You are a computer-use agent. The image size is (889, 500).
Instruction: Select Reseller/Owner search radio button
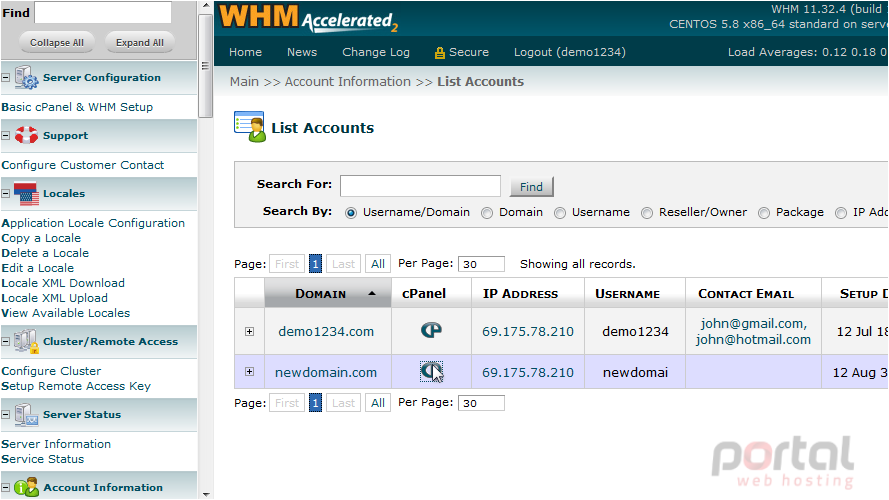click(647, 213)
